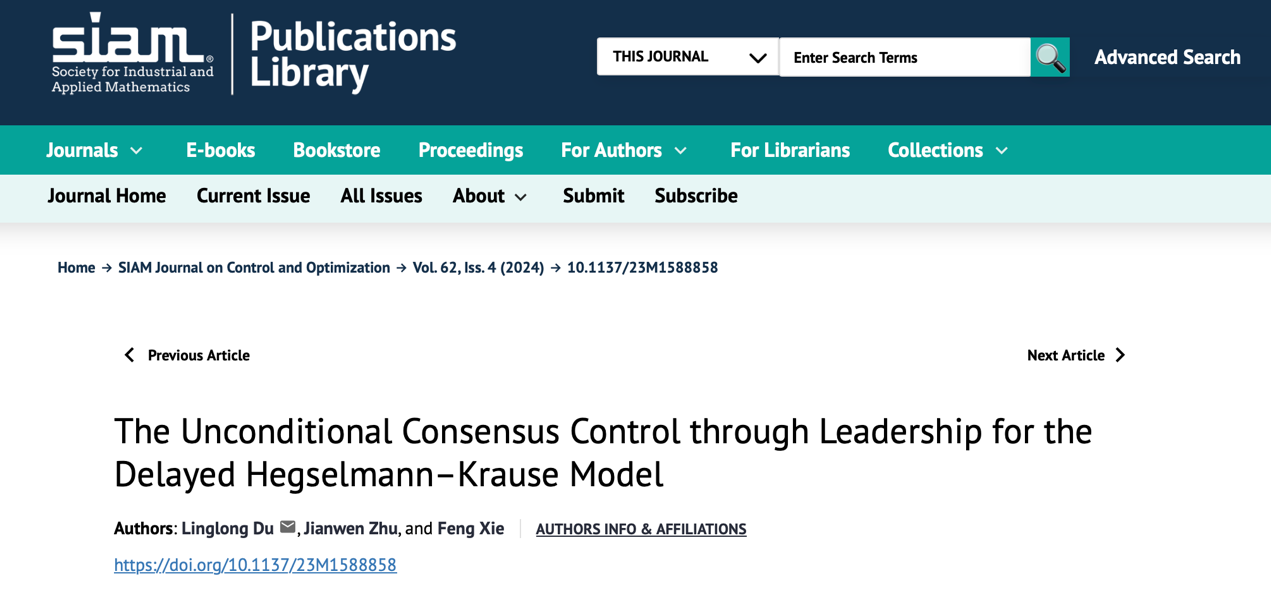The image size is (1271, 592).
Task: Click the Advanced Search link
Action: (x=1167, y=58)
